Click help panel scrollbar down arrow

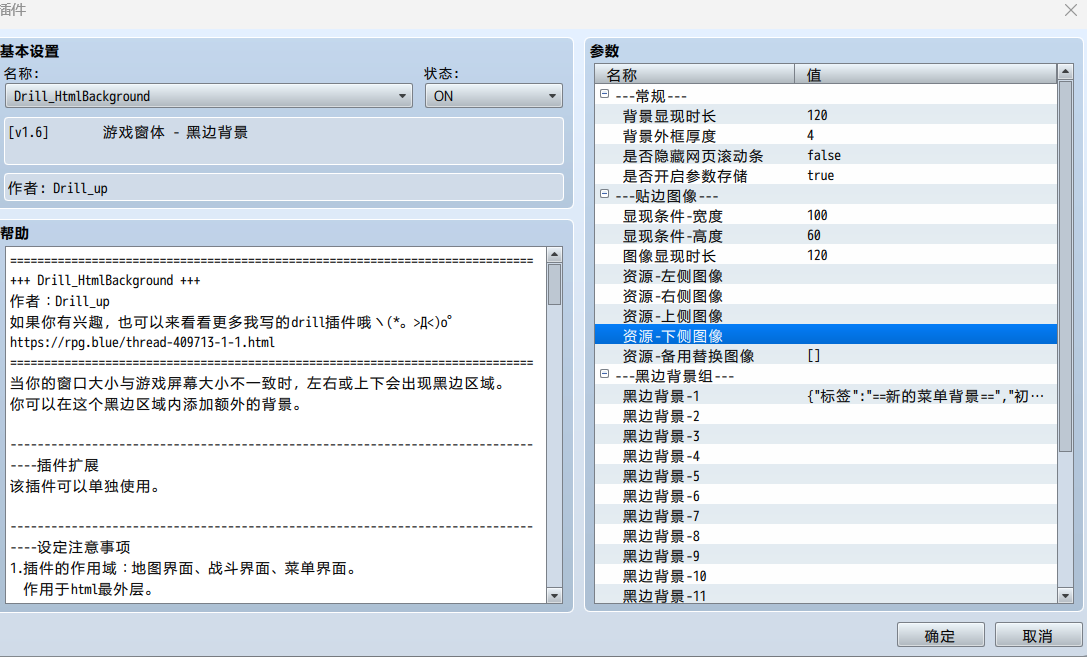coord(554,595)
